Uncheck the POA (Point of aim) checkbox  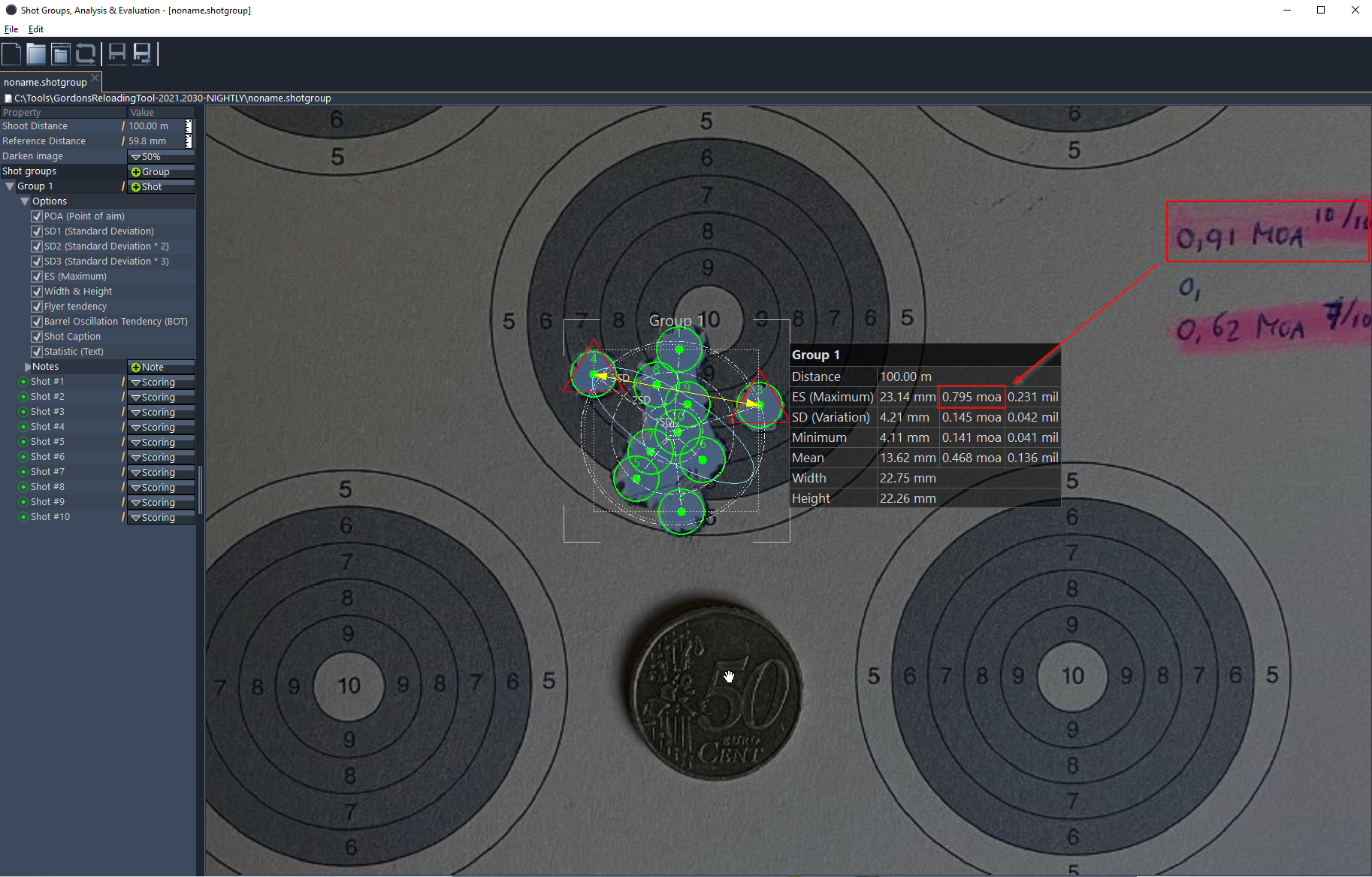(x=36, y=216)
